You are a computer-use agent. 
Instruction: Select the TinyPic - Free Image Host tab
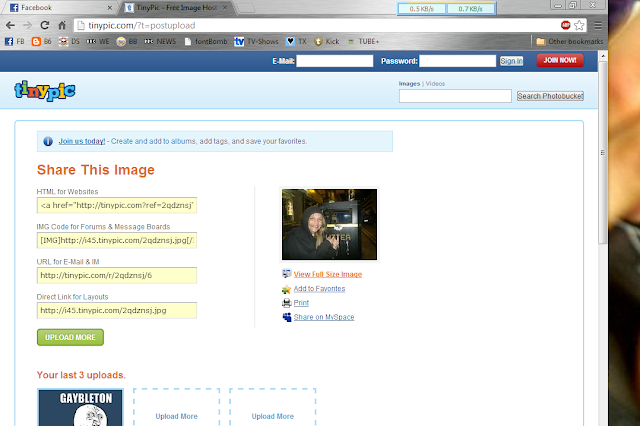pyautogui.click(x=177, y=7)
